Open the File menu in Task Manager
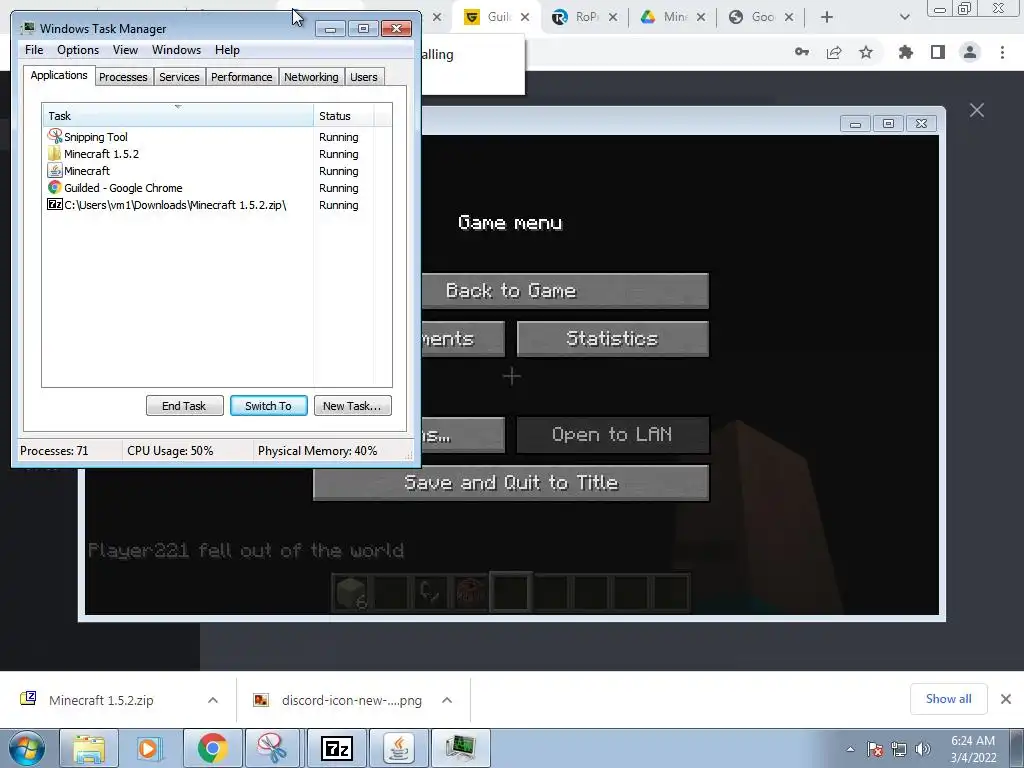 click(x=34, y=50)
